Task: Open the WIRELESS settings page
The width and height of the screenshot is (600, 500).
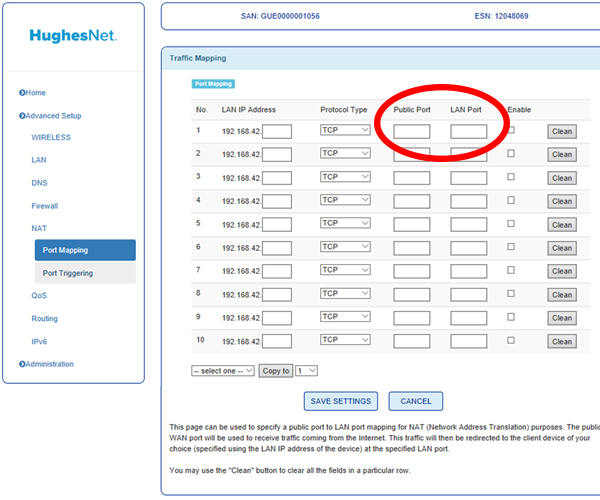Action: [x=51, y=137]
